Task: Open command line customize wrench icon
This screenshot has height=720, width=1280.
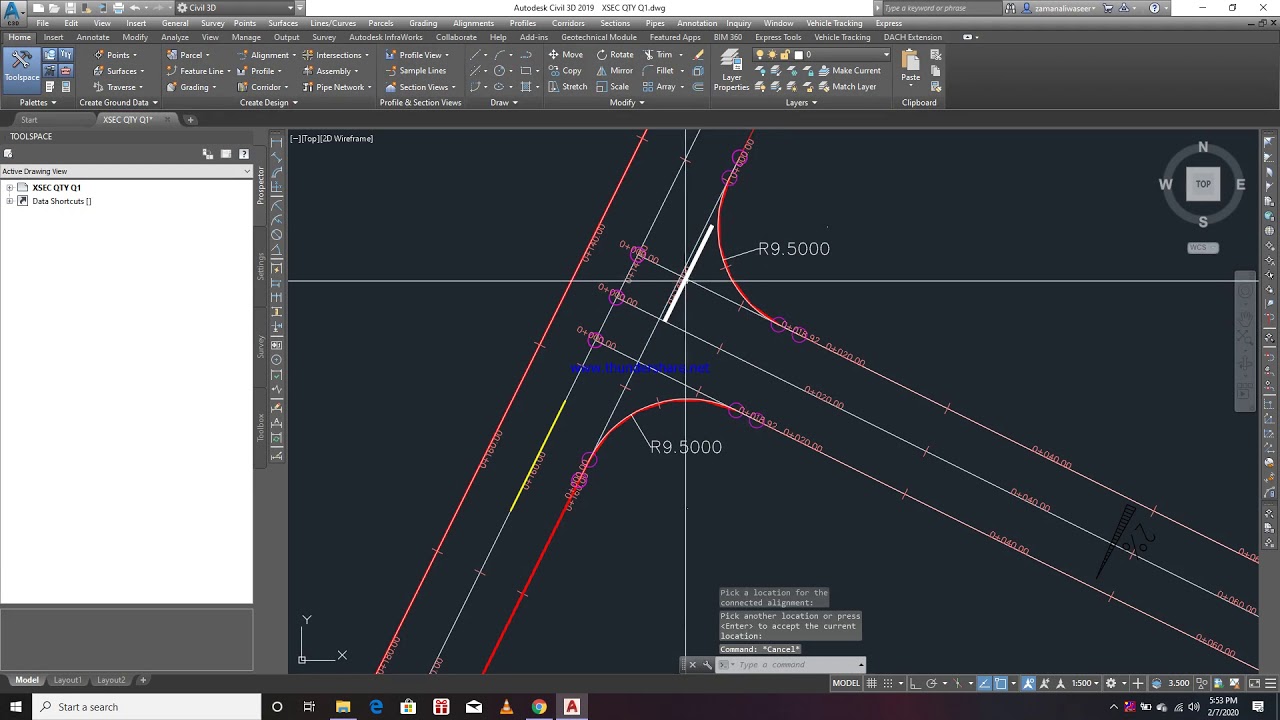Action: point(707,665)
